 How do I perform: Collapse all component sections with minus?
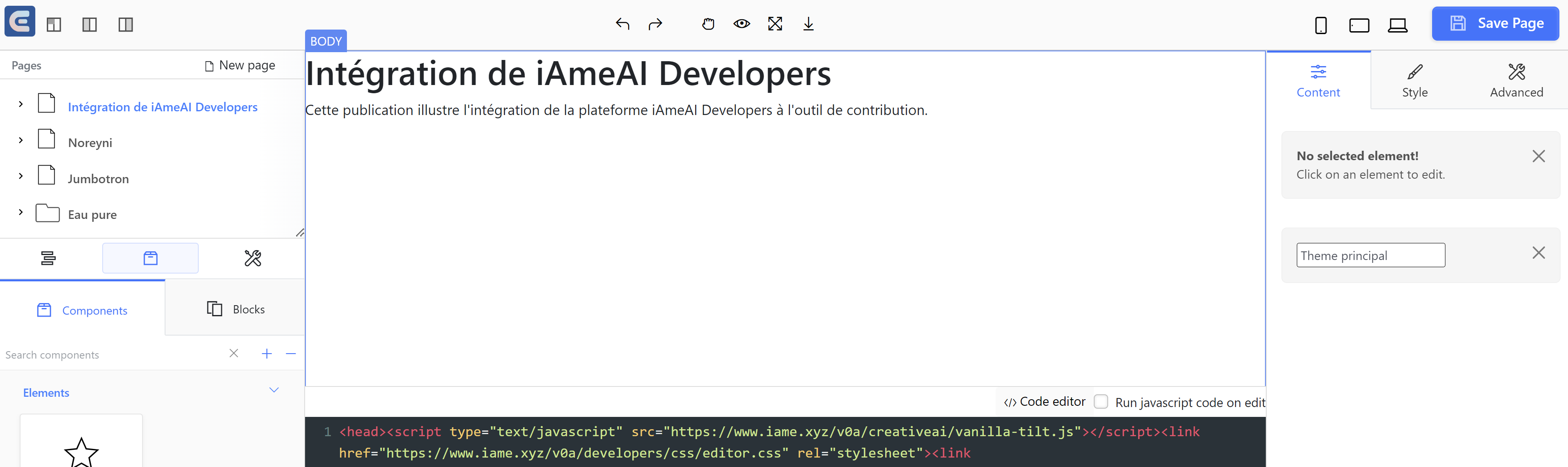pyautogui.click(x=291, y=353)
